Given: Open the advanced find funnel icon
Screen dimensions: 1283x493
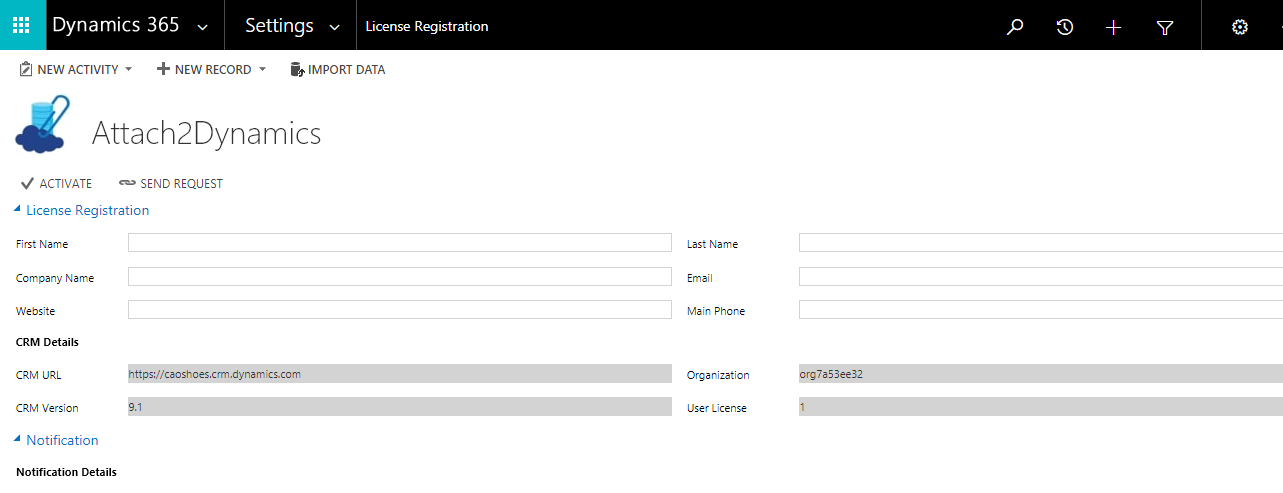Looking at the screenshot, I should [1164, 27].
